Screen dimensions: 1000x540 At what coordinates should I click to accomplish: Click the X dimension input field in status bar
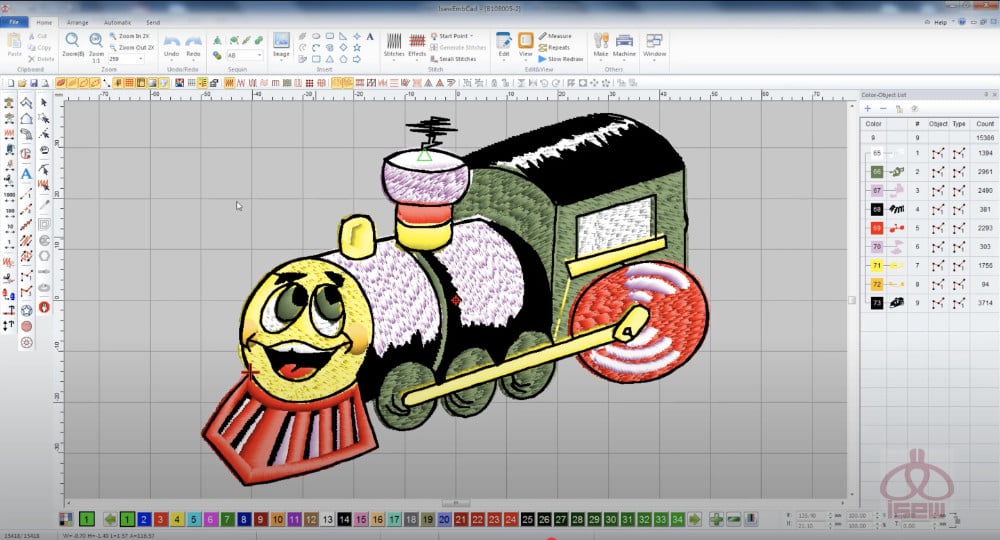[812, 515]
